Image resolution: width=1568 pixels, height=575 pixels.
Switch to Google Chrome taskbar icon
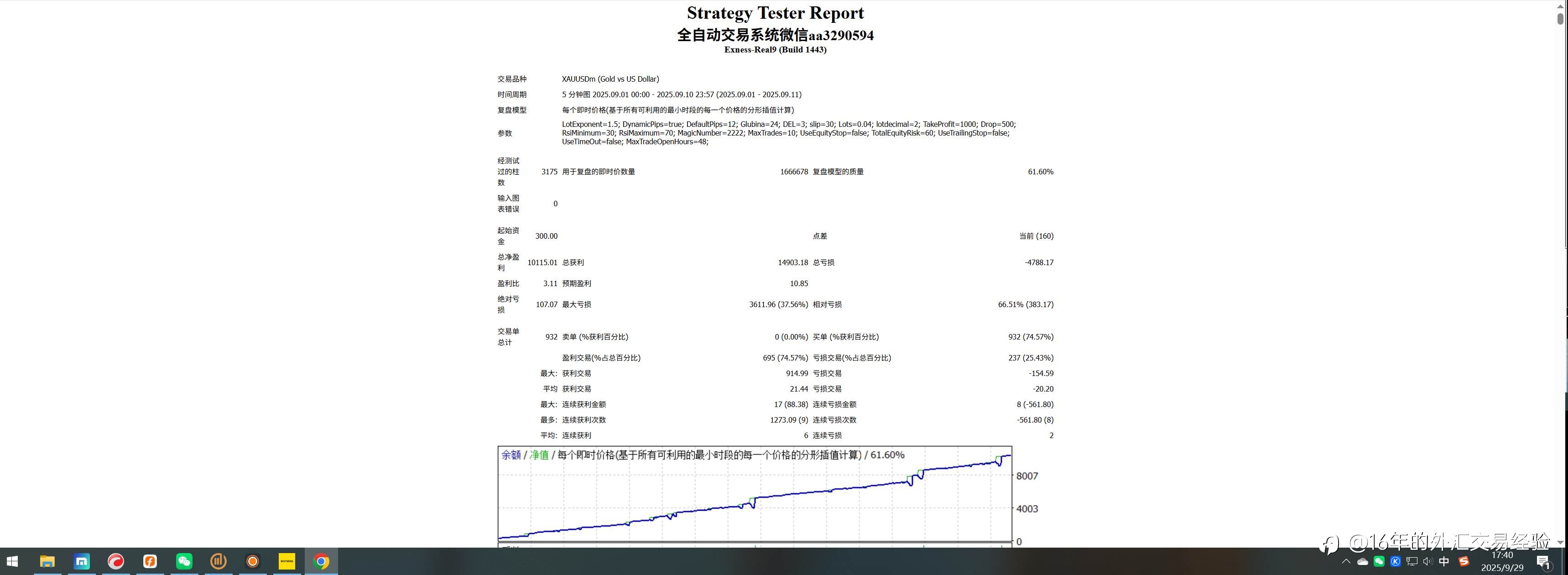click(321, 561)
